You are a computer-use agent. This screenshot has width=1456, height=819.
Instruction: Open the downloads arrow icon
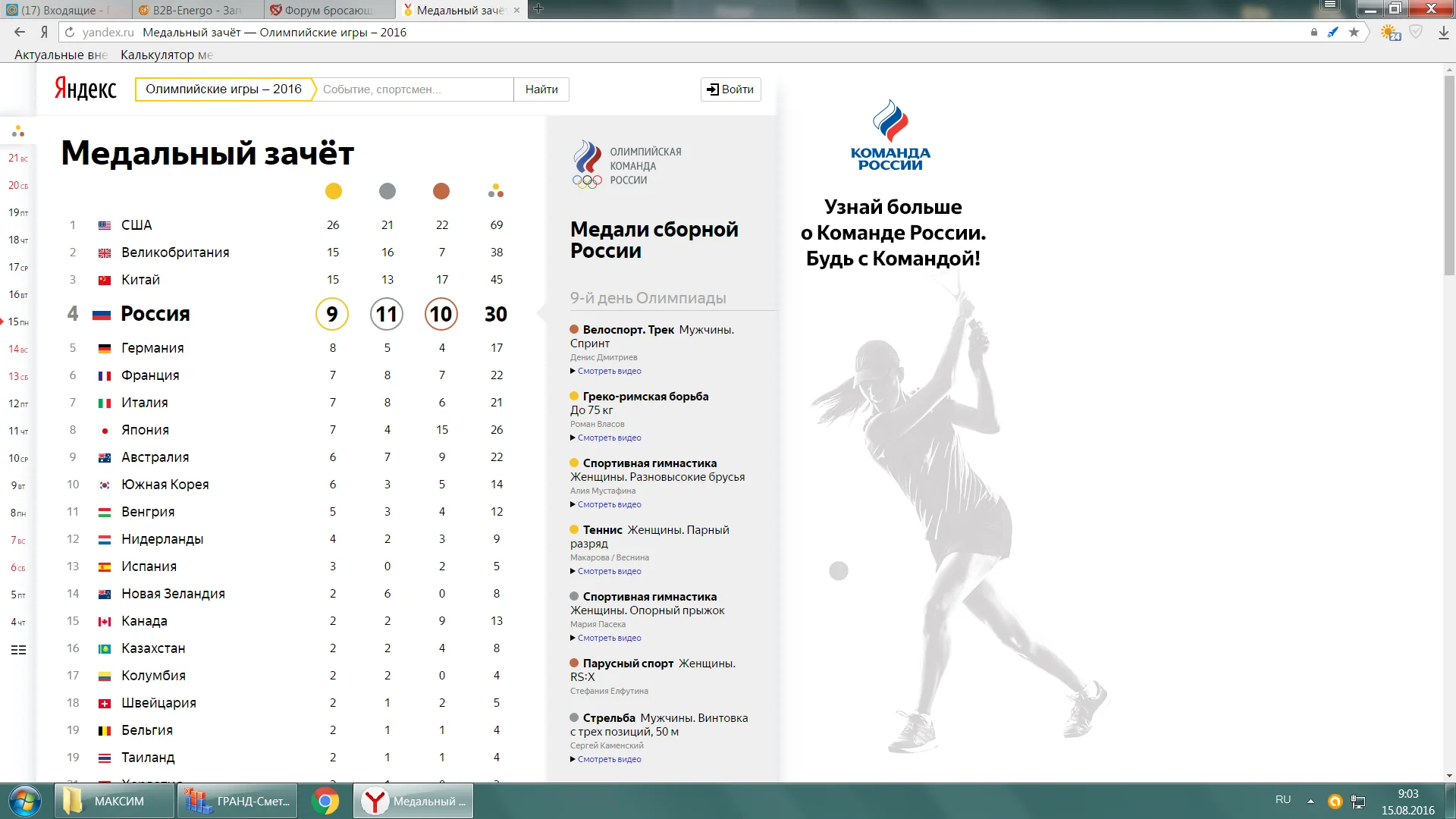pyautogui.click(x=1443, y=33)
